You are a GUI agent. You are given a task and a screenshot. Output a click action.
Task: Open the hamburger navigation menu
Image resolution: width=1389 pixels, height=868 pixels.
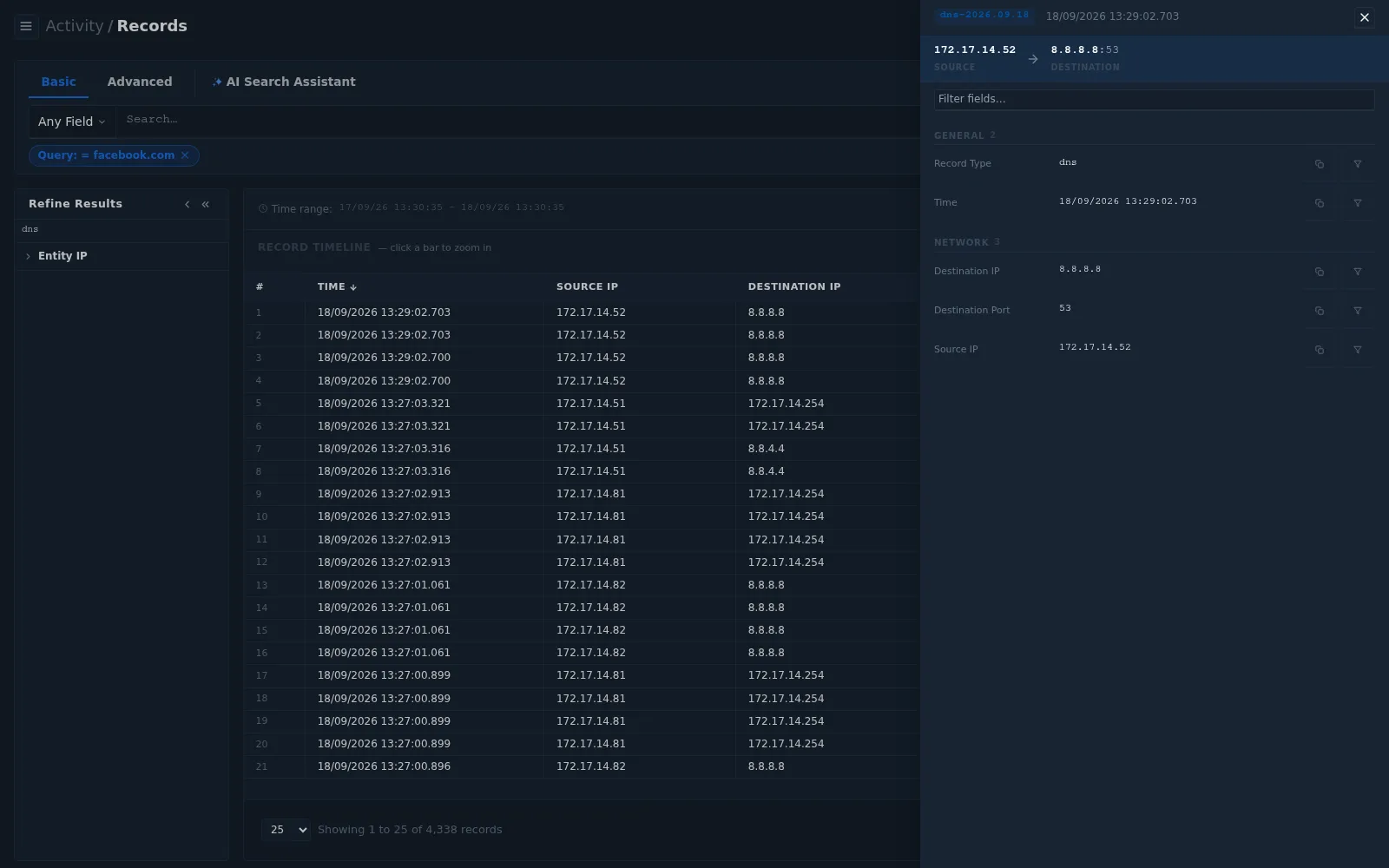pyautogui.click(x=26, y=26)
